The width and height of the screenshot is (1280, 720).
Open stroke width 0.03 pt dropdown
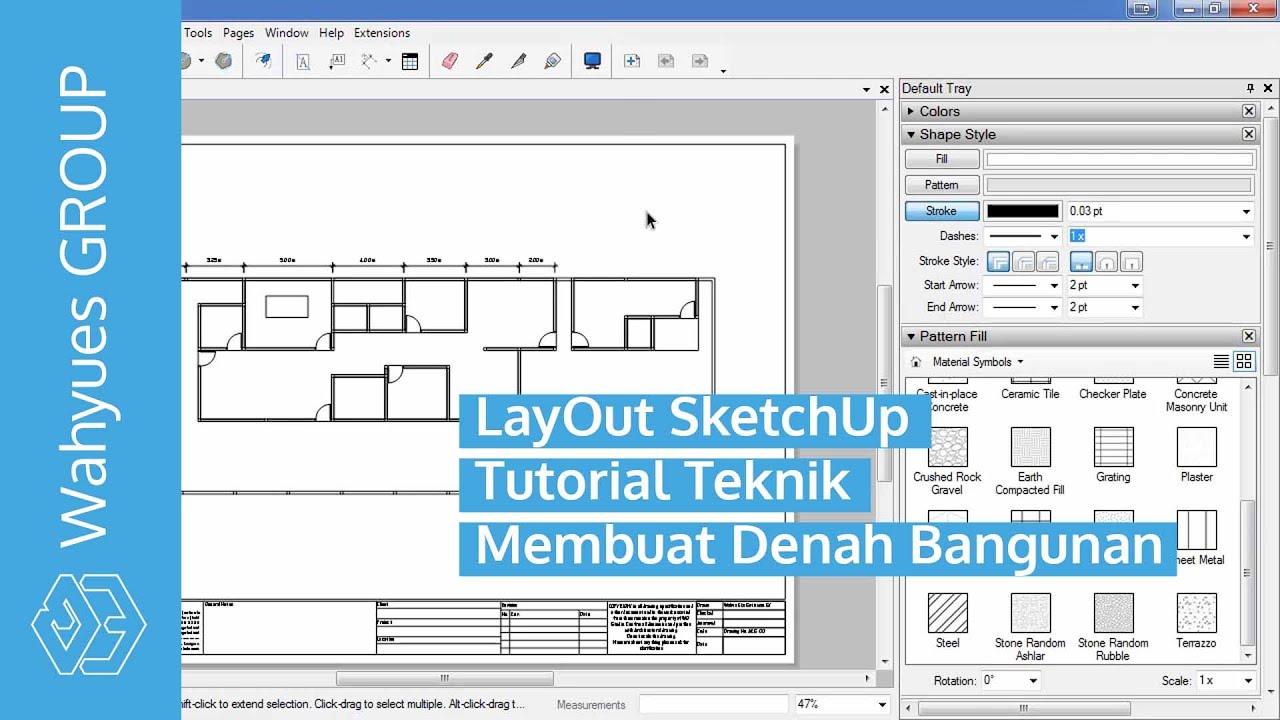point(1246,211)
